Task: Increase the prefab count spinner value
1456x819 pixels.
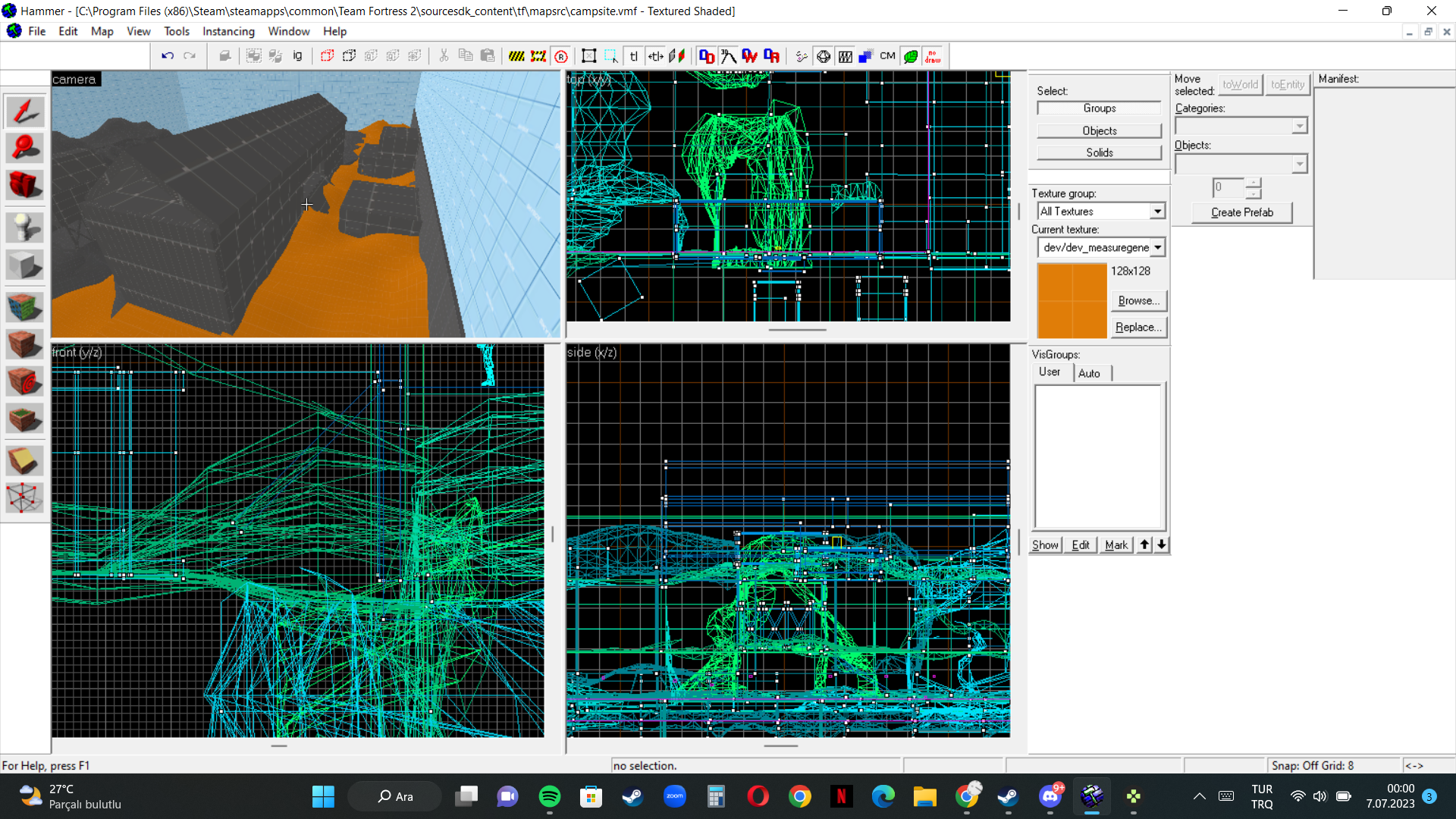Action: [x=1254, y=183]
